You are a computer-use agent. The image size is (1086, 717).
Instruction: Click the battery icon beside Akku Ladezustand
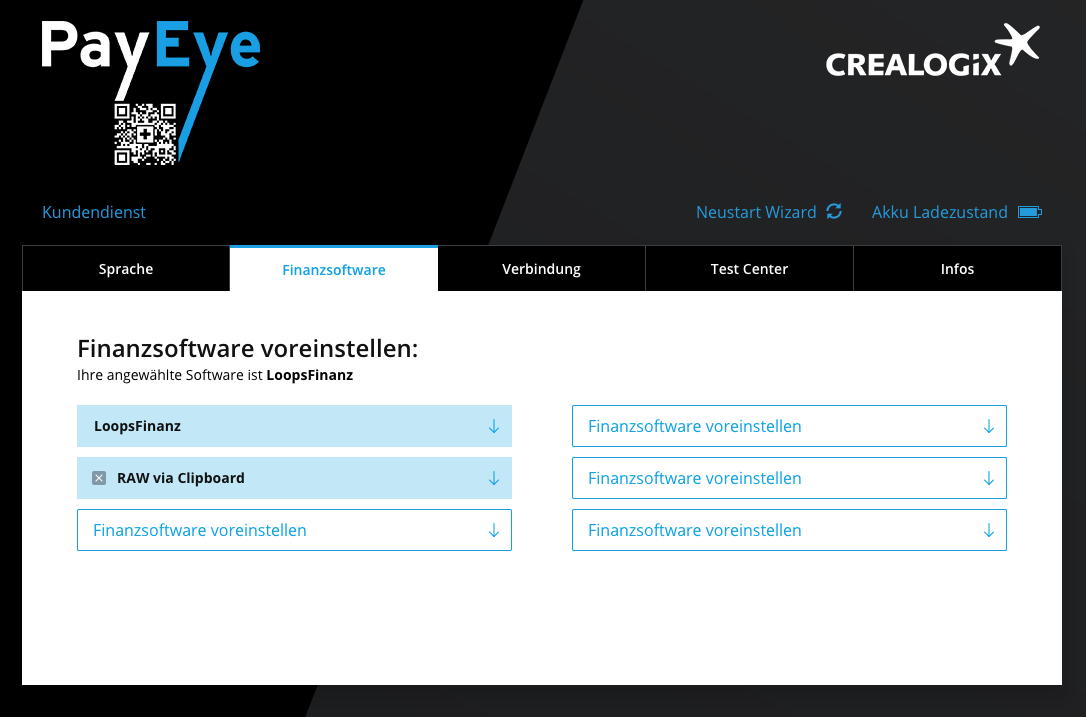tap(1030, 212)
